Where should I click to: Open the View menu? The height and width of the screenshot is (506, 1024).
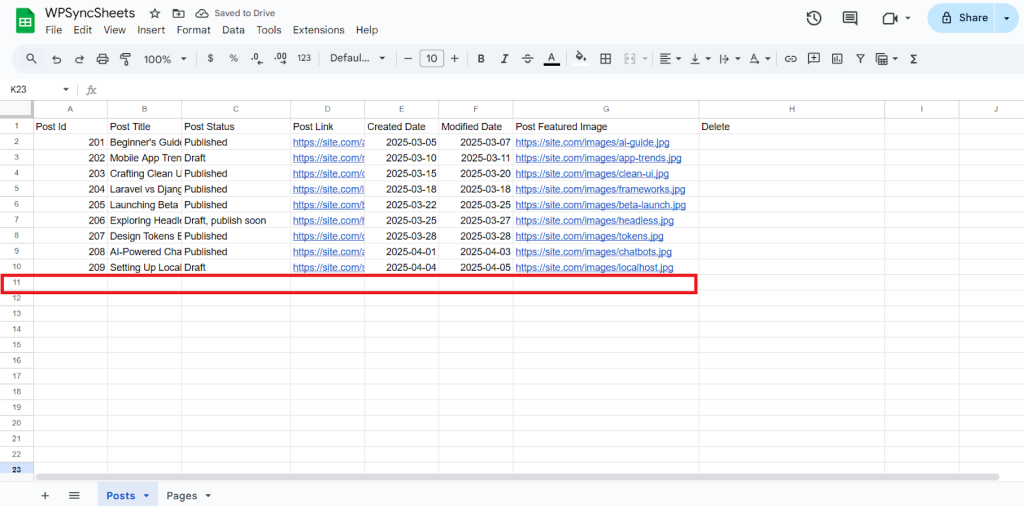pyautogui.click(x=114, y=30)
